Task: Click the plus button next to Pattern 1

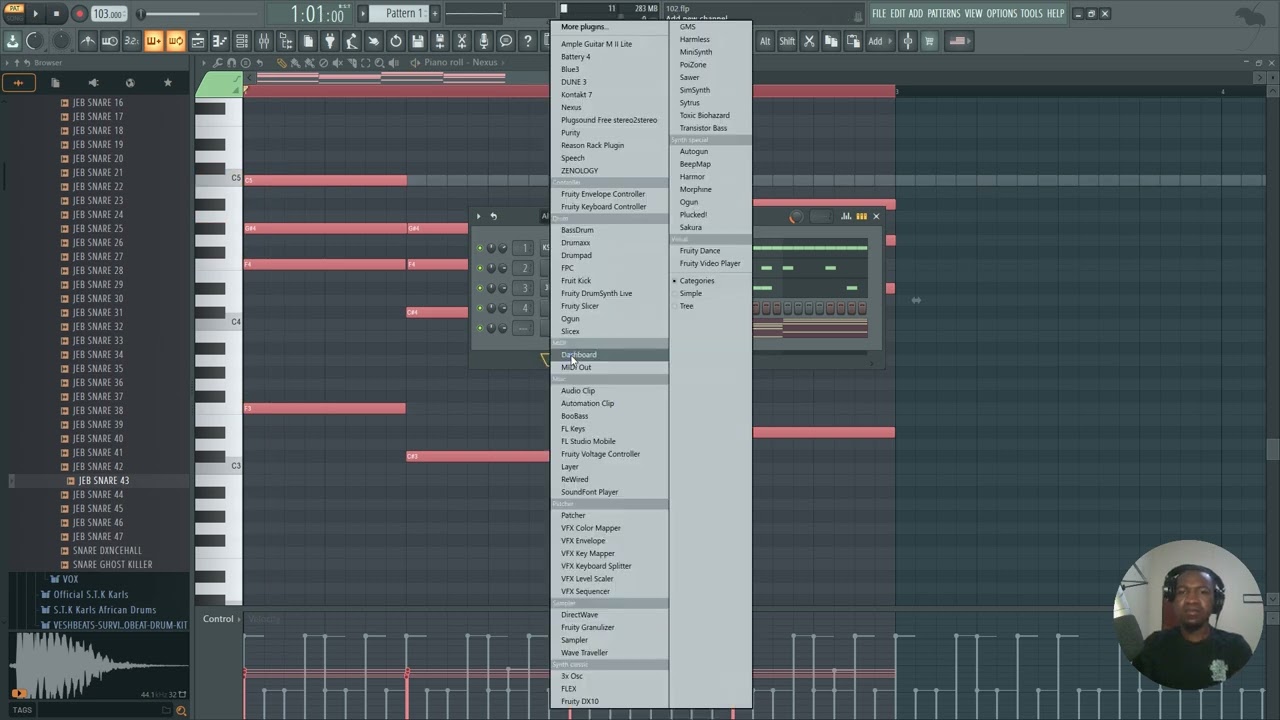Action: tap(434, 14)
